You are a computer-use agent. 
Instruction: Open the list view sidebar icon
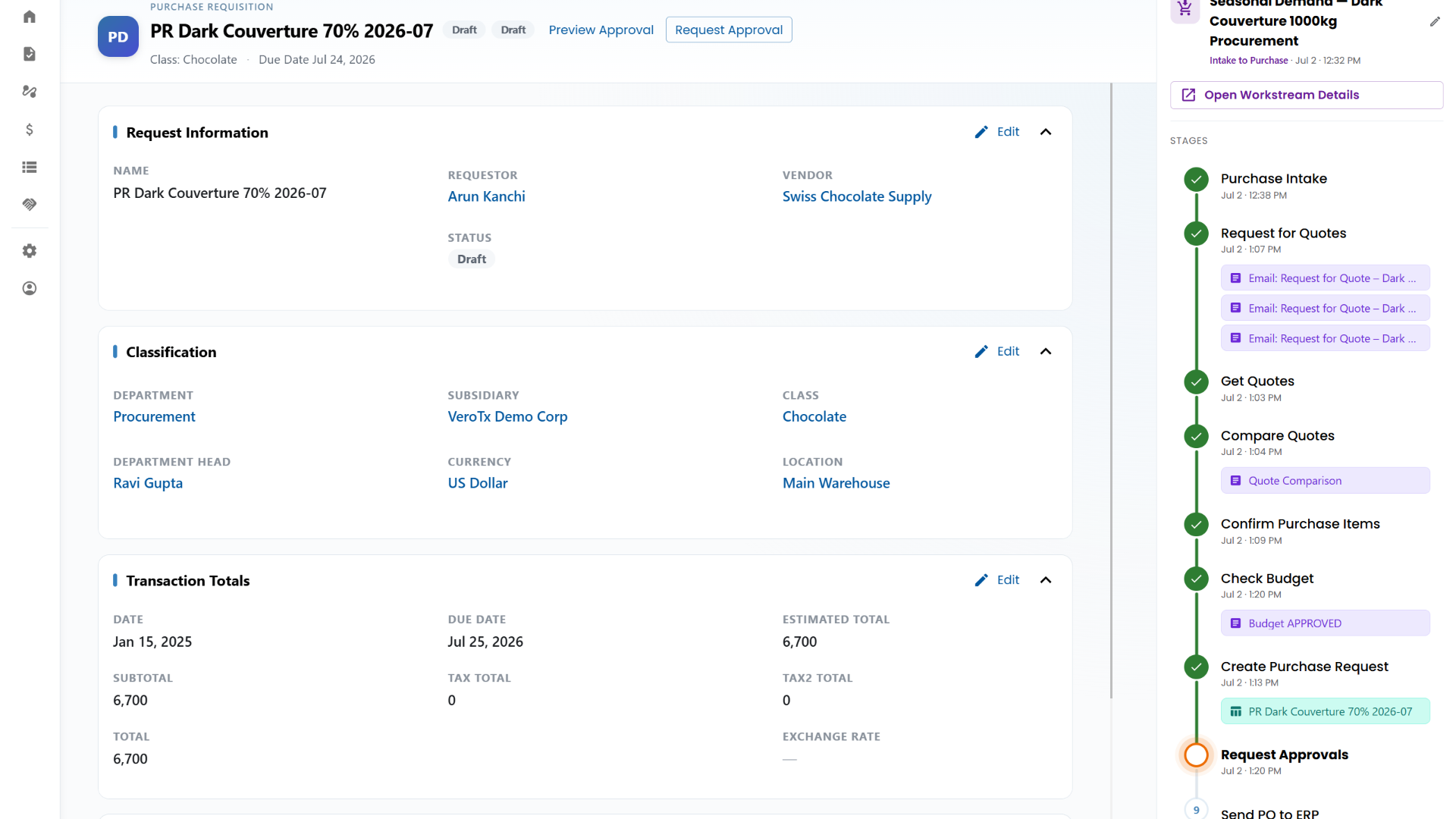coord(30,167)
